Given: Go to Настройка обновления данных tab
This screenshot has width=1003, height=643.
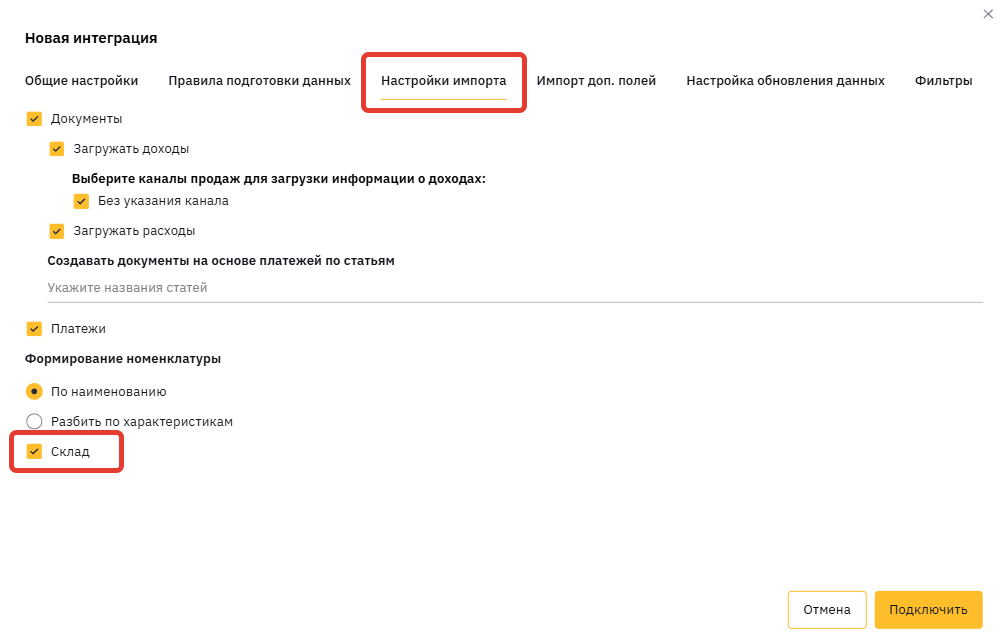Looking at the screenshot, I should (785, 81).
